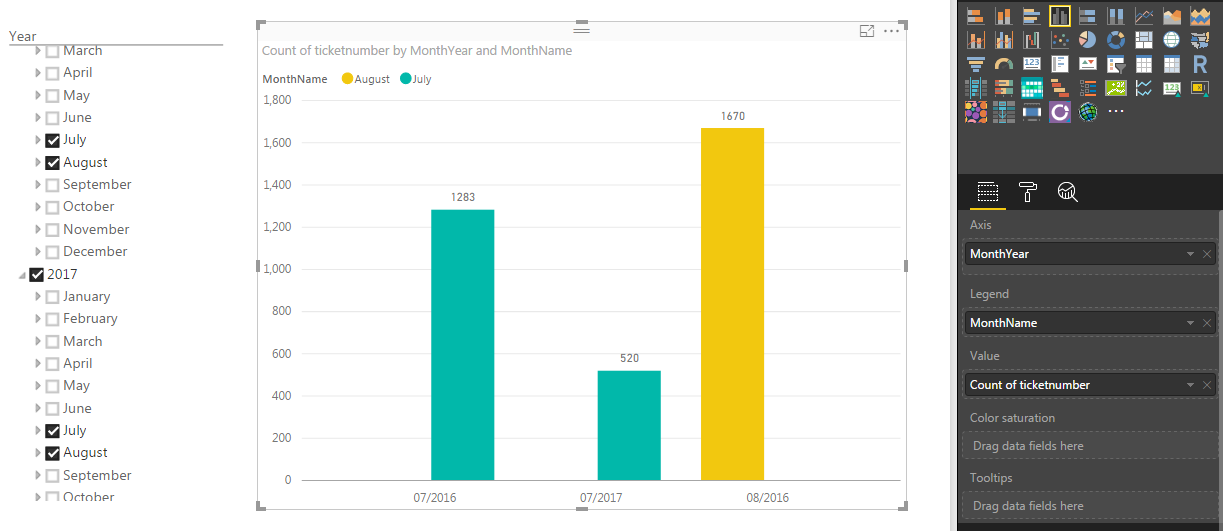Check the December checkbox
Image resolution: width=1223 pixels, height=531 pixels.
pos(52,251)
